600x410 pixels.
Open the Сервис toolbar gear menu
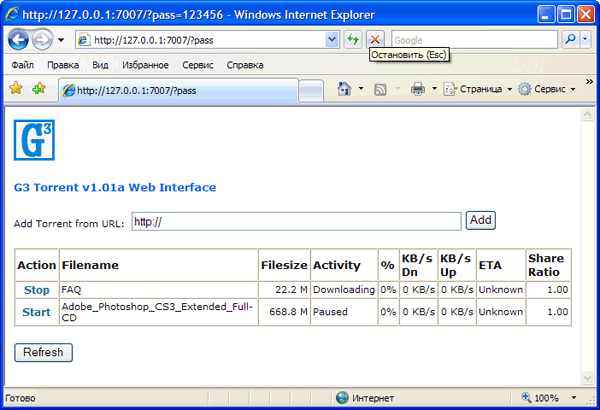547,89
